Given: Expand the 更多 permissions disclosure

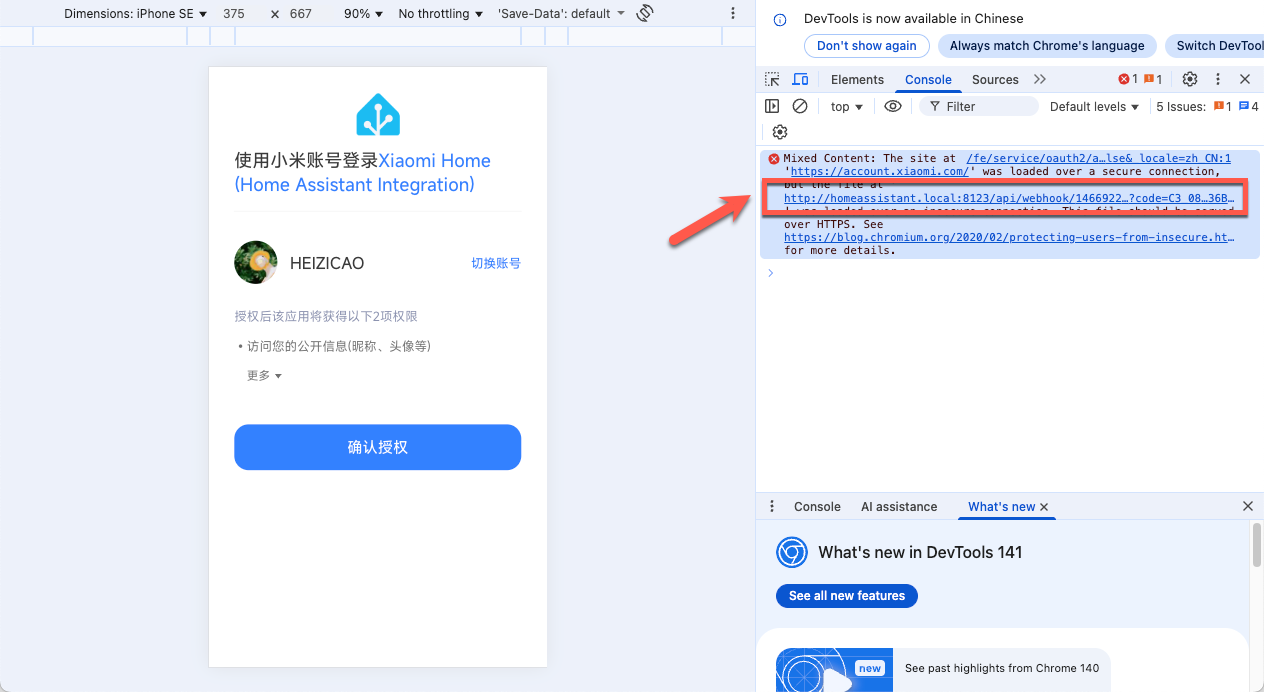Looking at the screenshot, I should click(263, 375).
